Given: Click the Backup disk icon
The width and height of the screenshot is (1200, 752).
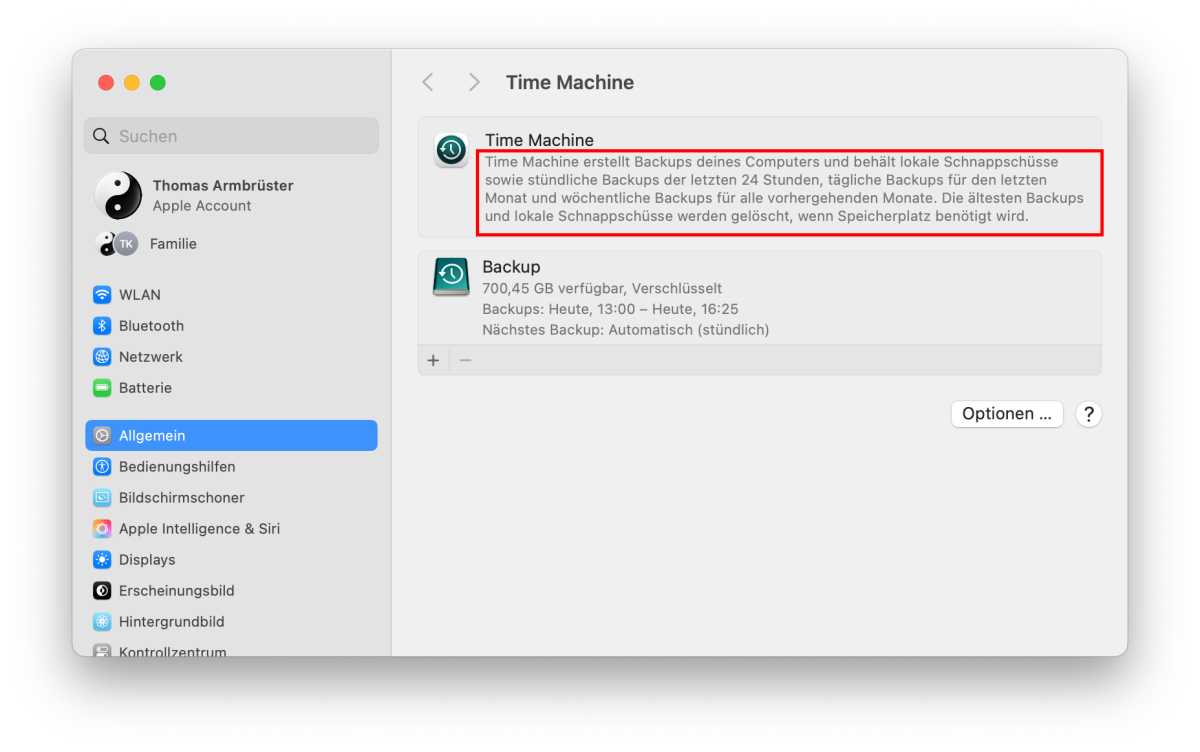Looking at the screenshot, I should (451, 276).
